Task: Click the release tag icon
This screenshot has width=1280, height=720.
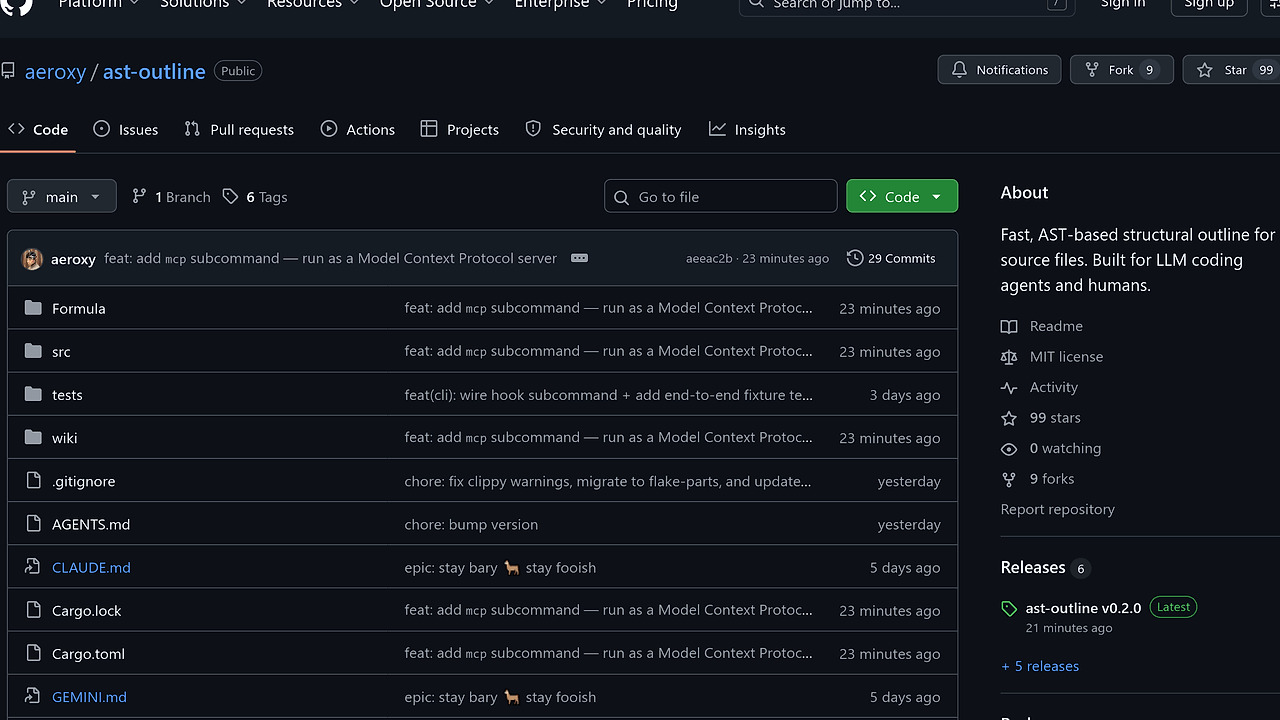Action: 1009,608
